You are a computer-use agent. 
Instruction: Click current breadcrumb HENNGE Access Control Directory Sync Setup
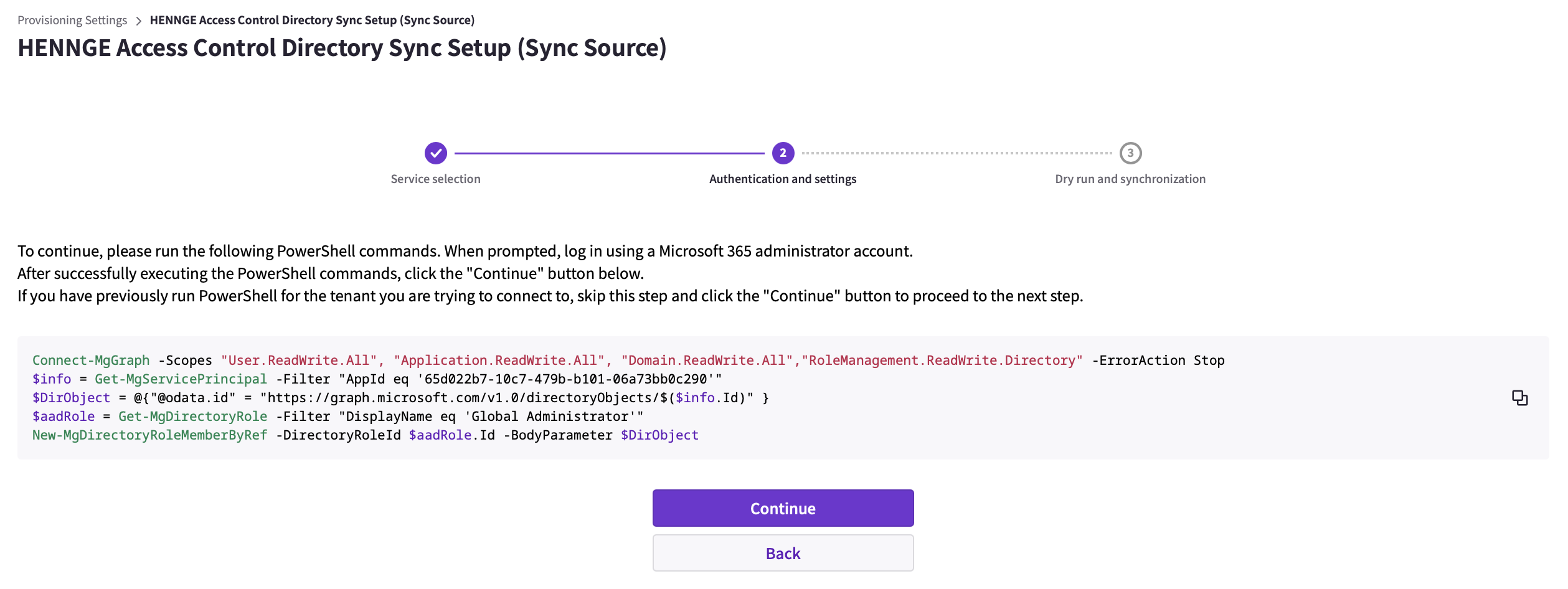tap(312, 20)
